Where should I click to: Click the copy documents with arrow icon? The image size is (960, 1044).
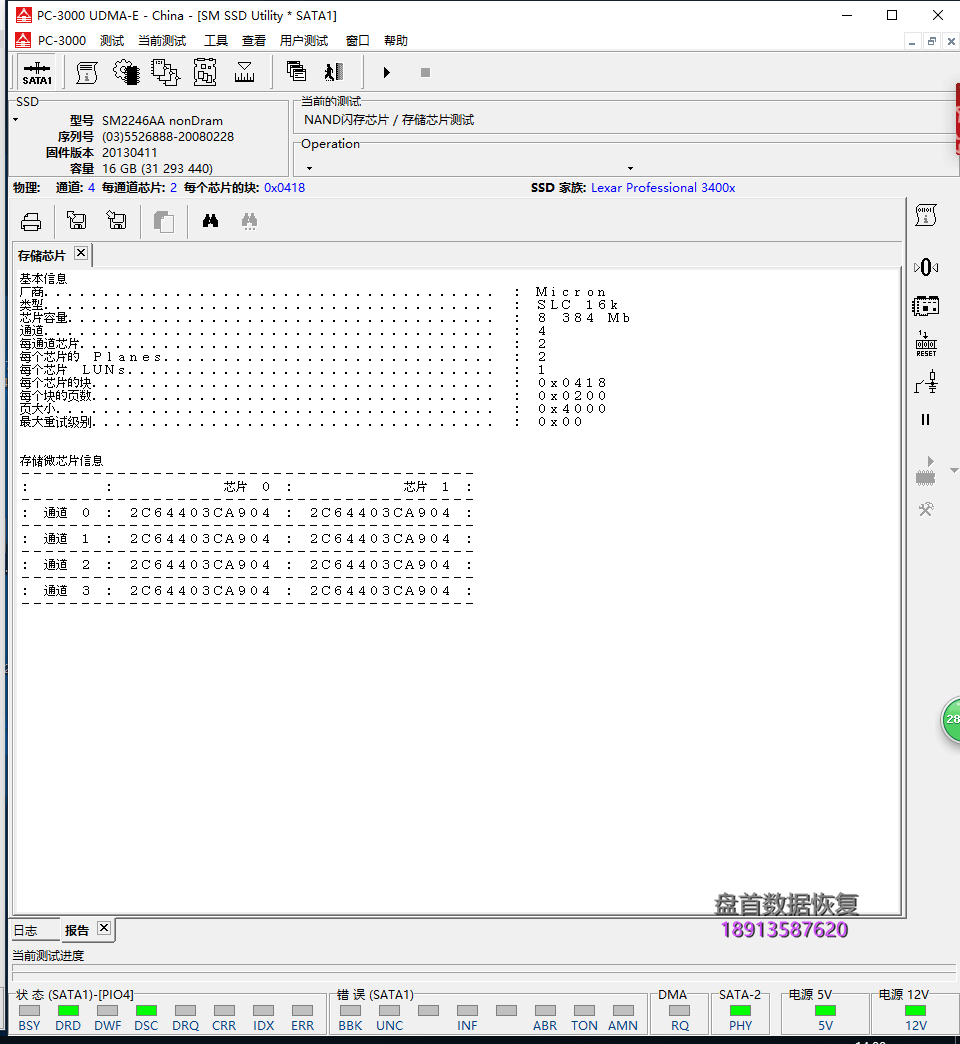pos(165,73)
